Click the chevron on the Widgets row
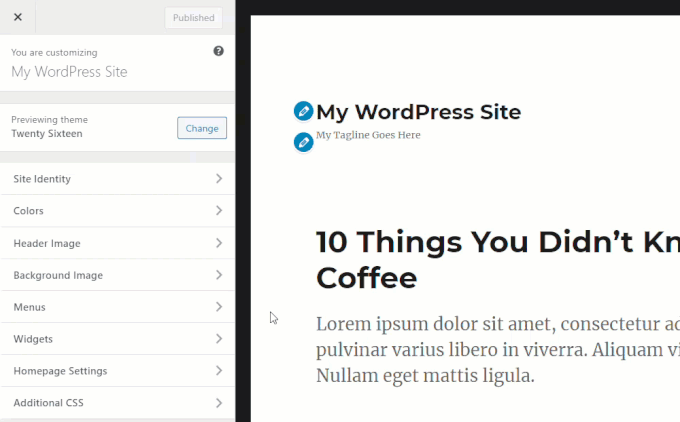The height and width of the screenshot is (422, 680). point(219,339)
